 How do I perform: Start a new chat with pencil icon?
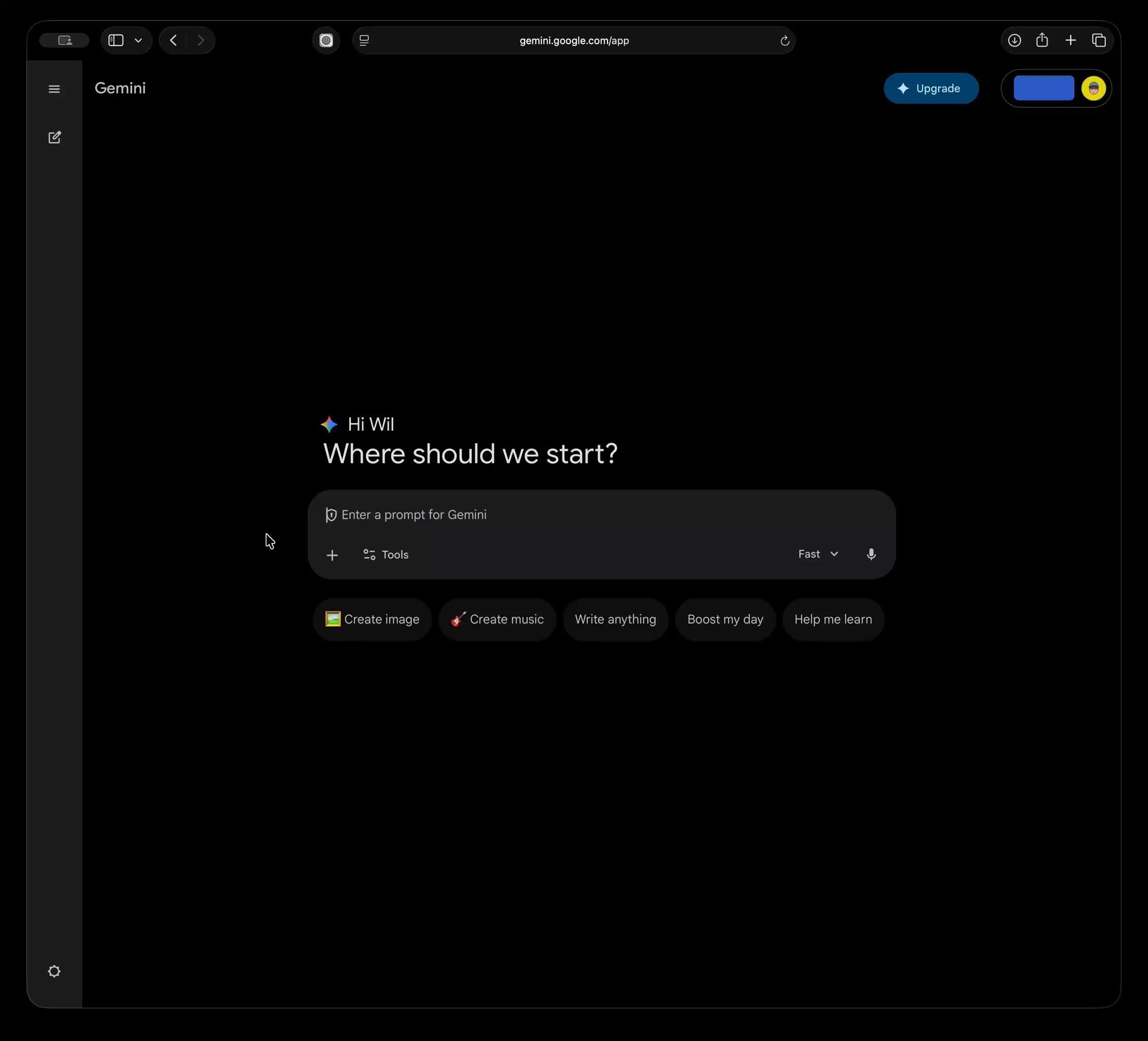coord(54,137)
